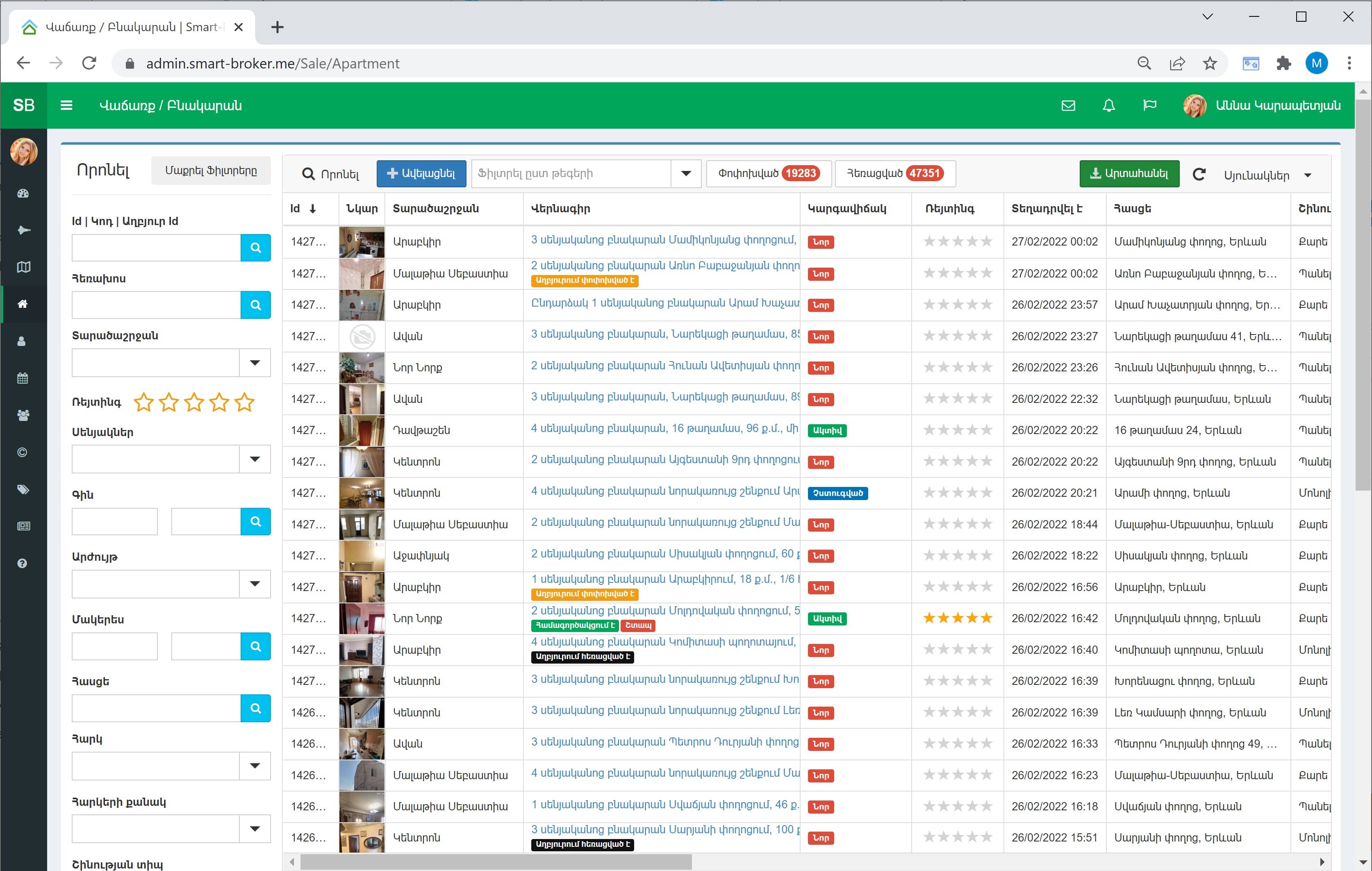
Task: Expand the Սենյակներ dropdown
Action: [x=255, y=459]
